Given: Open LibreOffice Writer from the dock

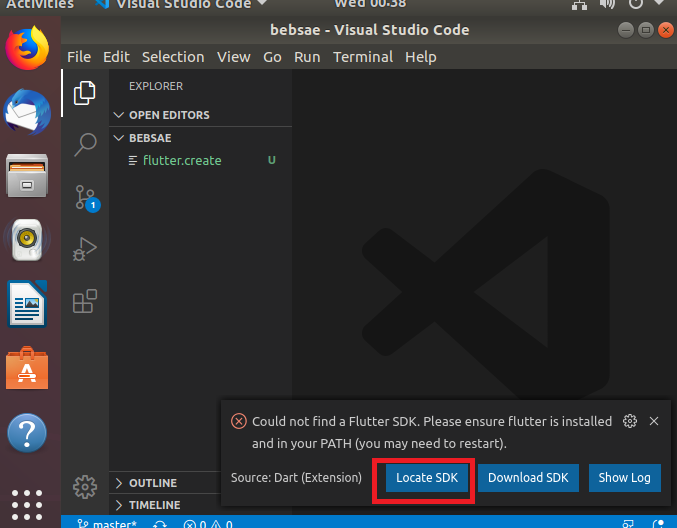Looking at the screenshot, I should [x=27, y=304].
